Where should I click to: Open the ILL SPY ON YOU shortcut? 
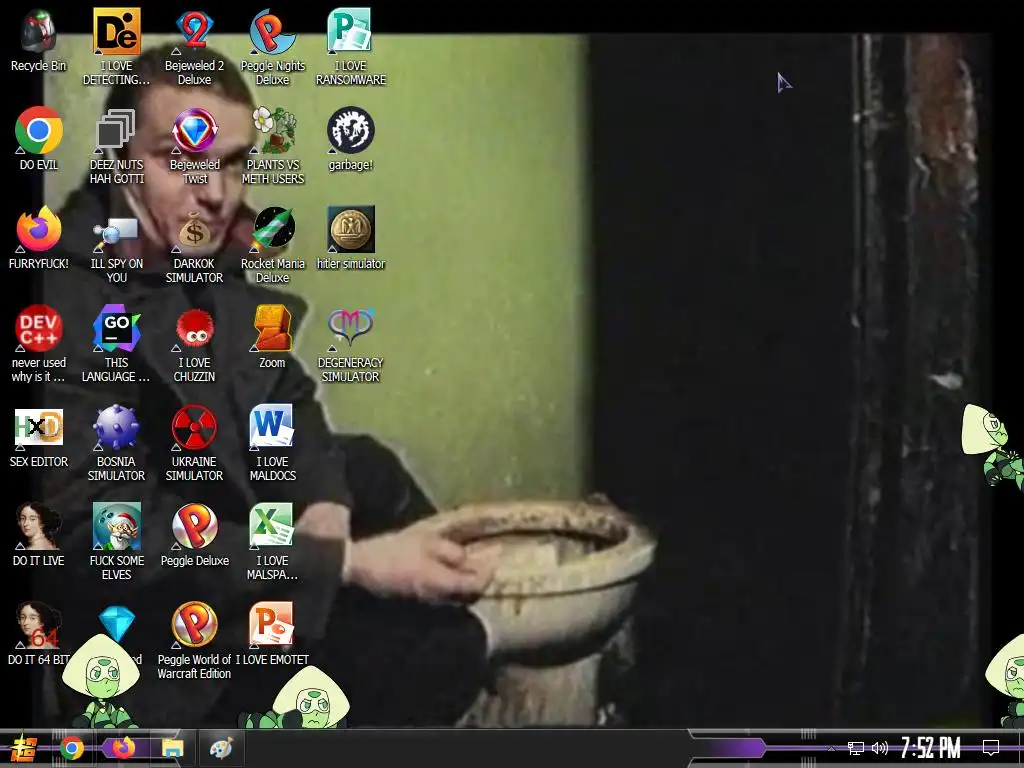116,246
